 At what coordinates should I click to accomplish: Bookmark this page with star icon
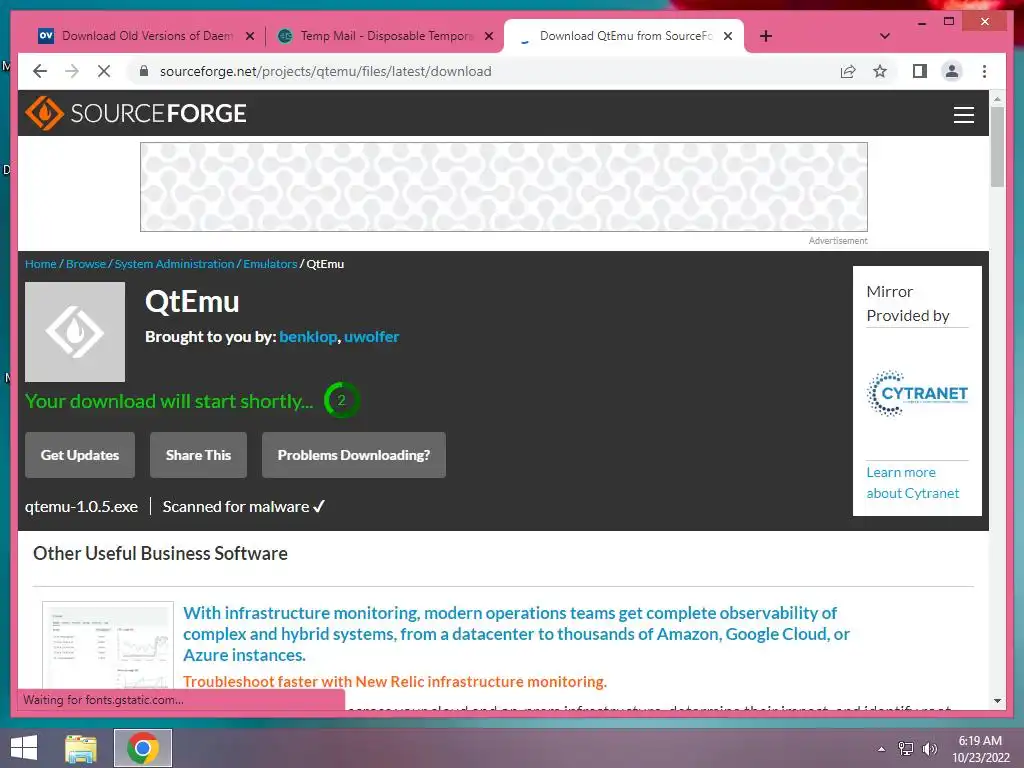tap(880, 71)
